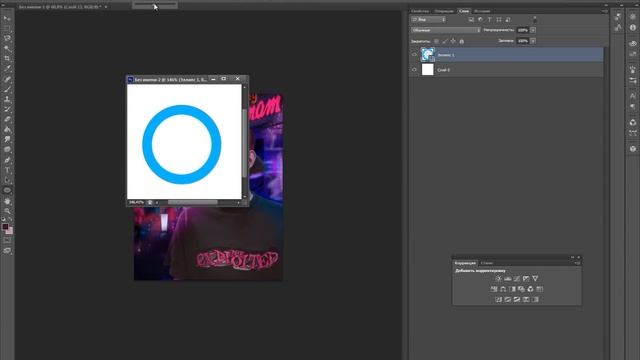Select the History Brush tool
640x360 pixels.
pos(7,109)
